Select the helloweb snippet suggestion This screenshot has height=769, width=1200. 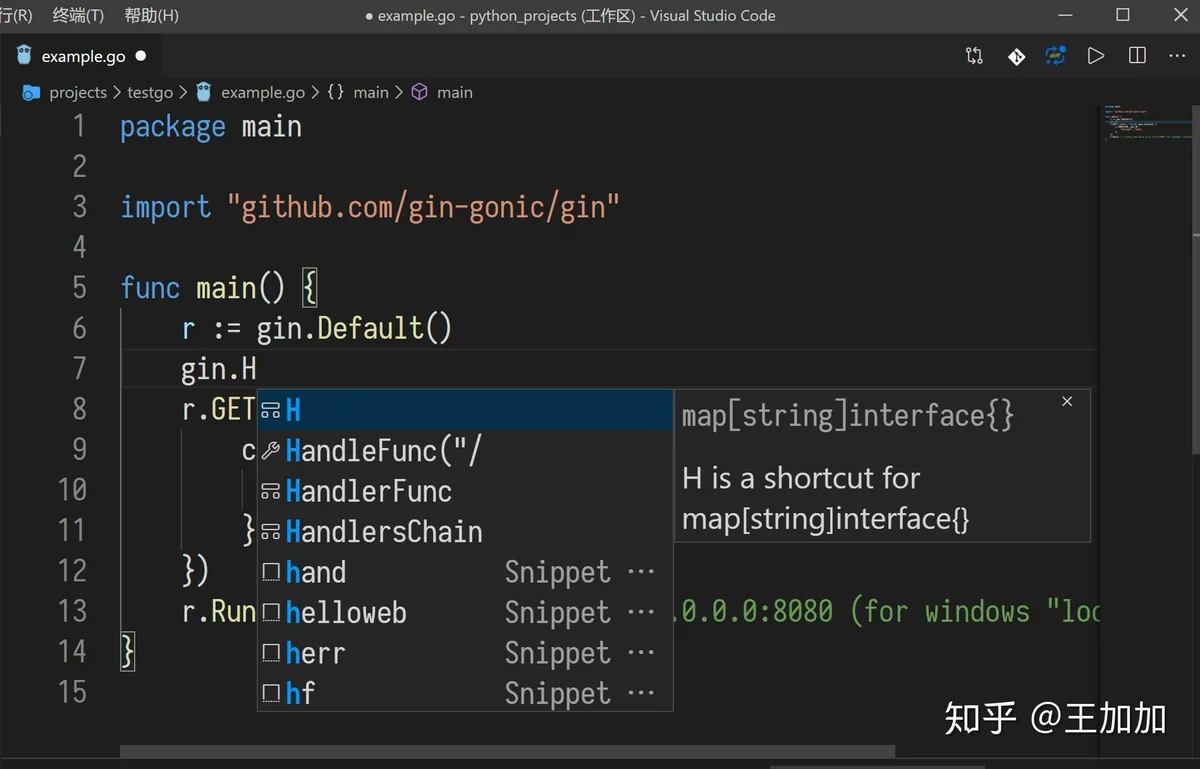click(x=465, y=612)
